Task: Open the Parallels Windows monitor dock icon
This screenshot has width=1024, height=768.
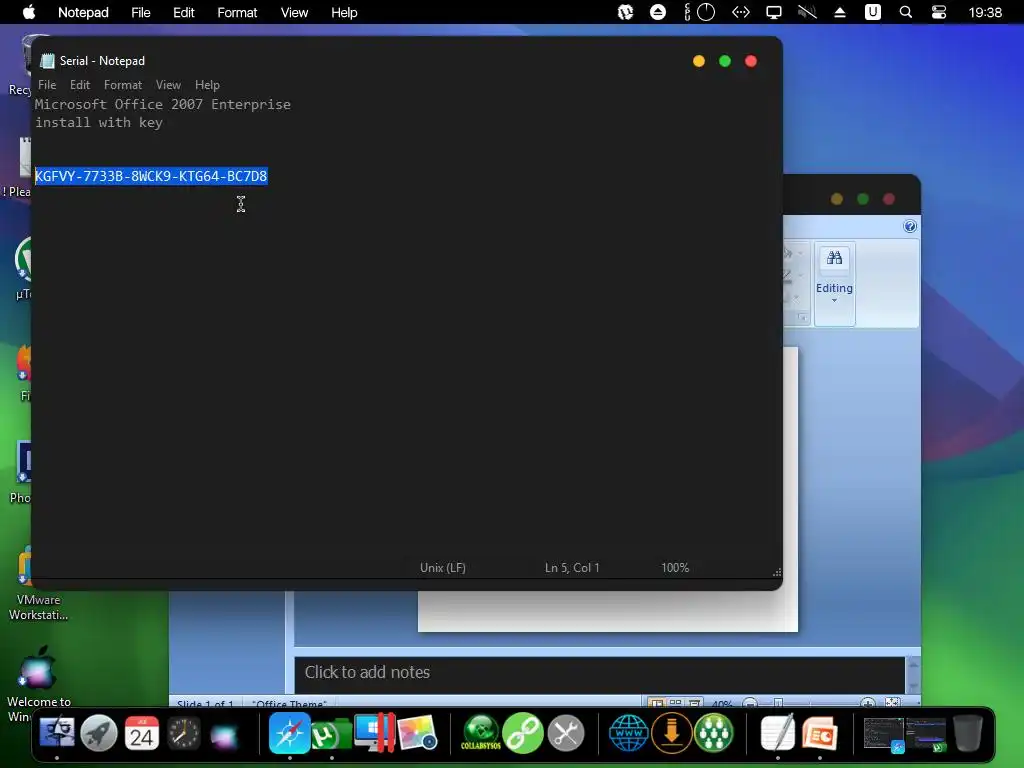Action: [375, 733]
